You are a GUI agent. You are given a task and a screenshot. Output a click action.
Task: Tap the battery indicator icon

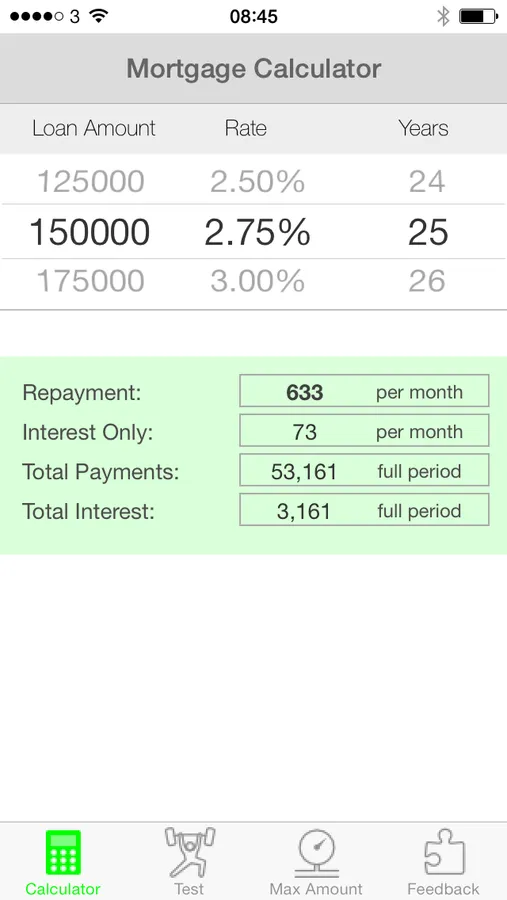pos(478,16)
